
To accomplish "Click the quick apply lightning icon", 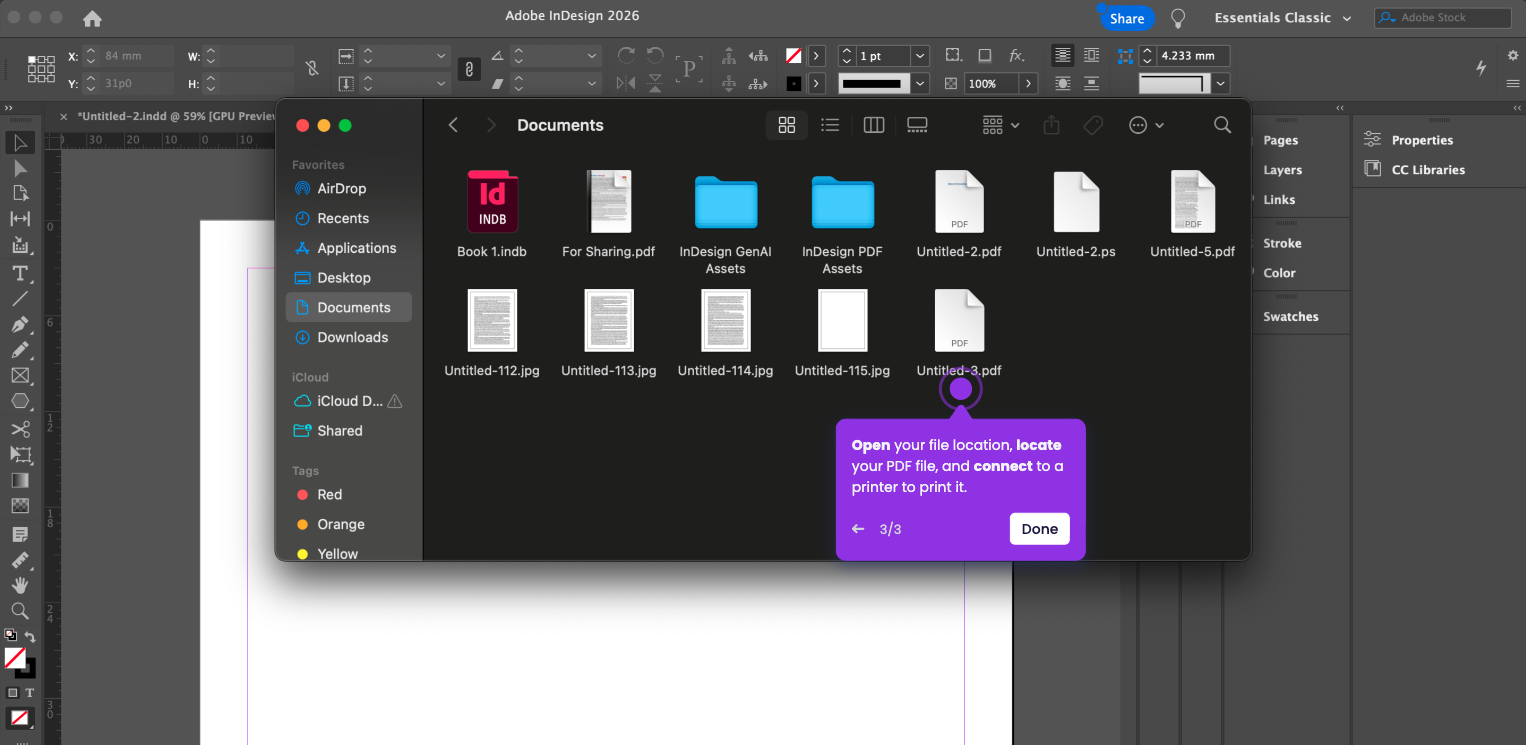I will (x=1482, y=68).
